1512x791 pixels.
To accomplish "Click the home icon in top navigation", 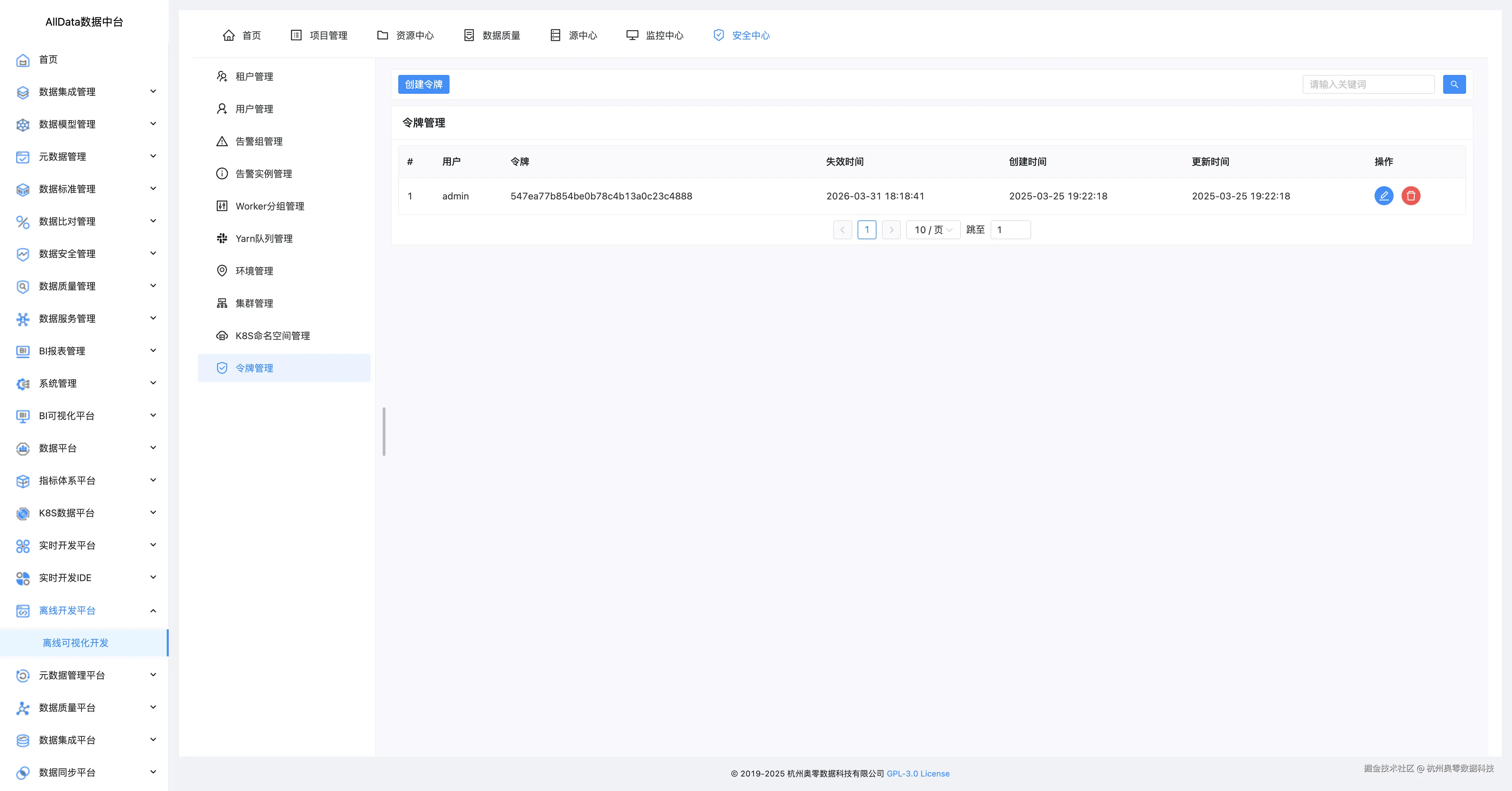I will click(229, 35).
